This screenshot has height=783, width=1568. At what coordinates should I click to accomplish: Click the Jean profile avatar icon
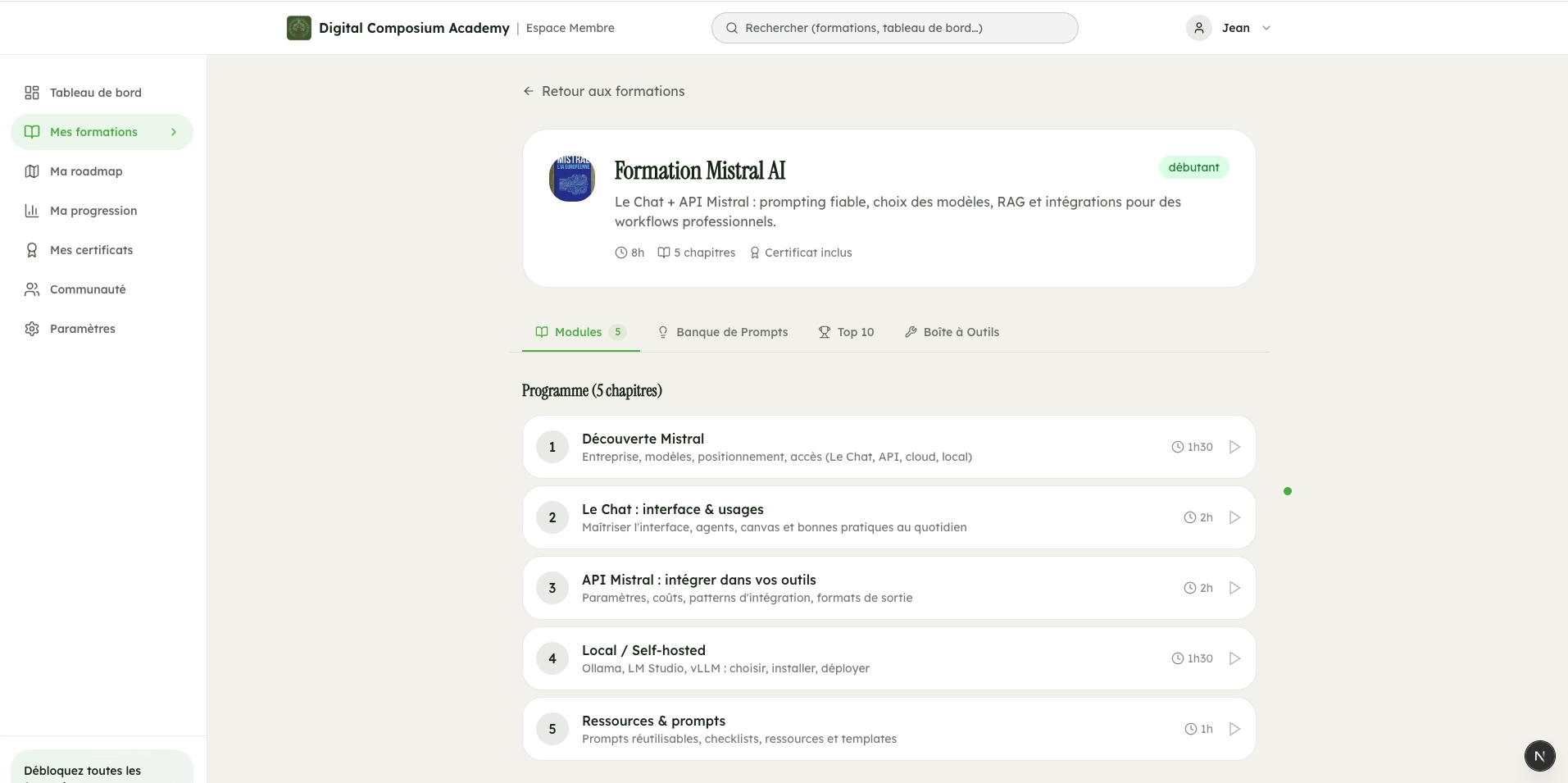(x=1199, y=27)
